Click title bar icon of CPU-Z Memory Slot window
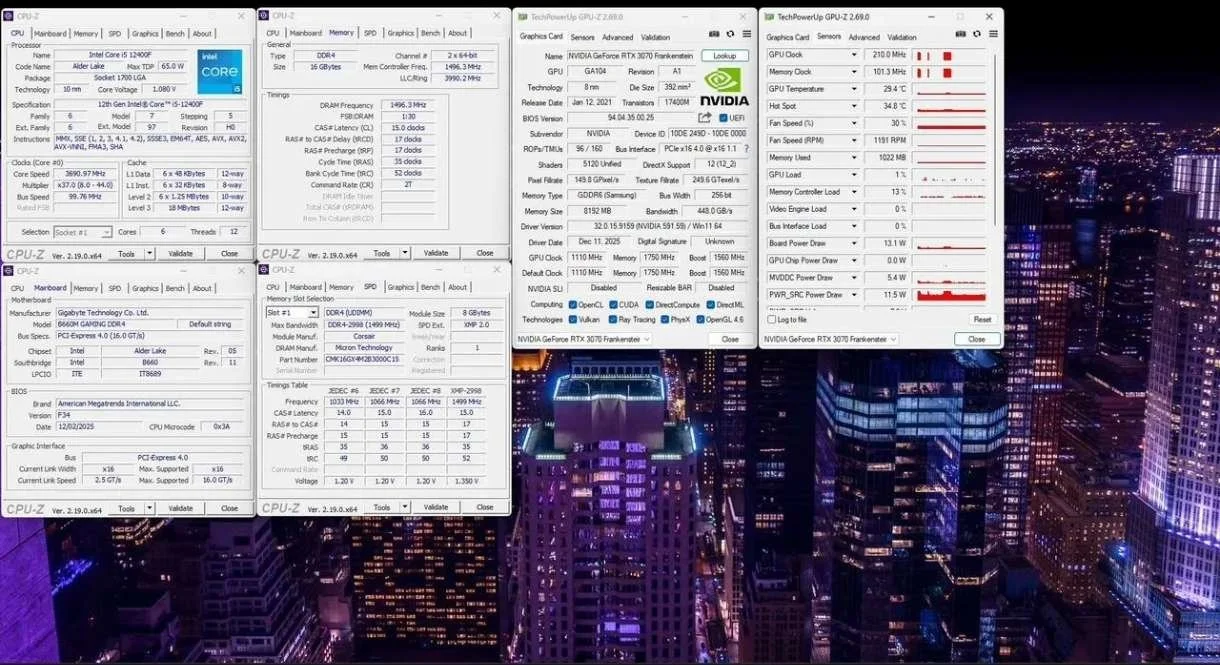Viewport: 1220px width, 665px height. tap(265, 270)
